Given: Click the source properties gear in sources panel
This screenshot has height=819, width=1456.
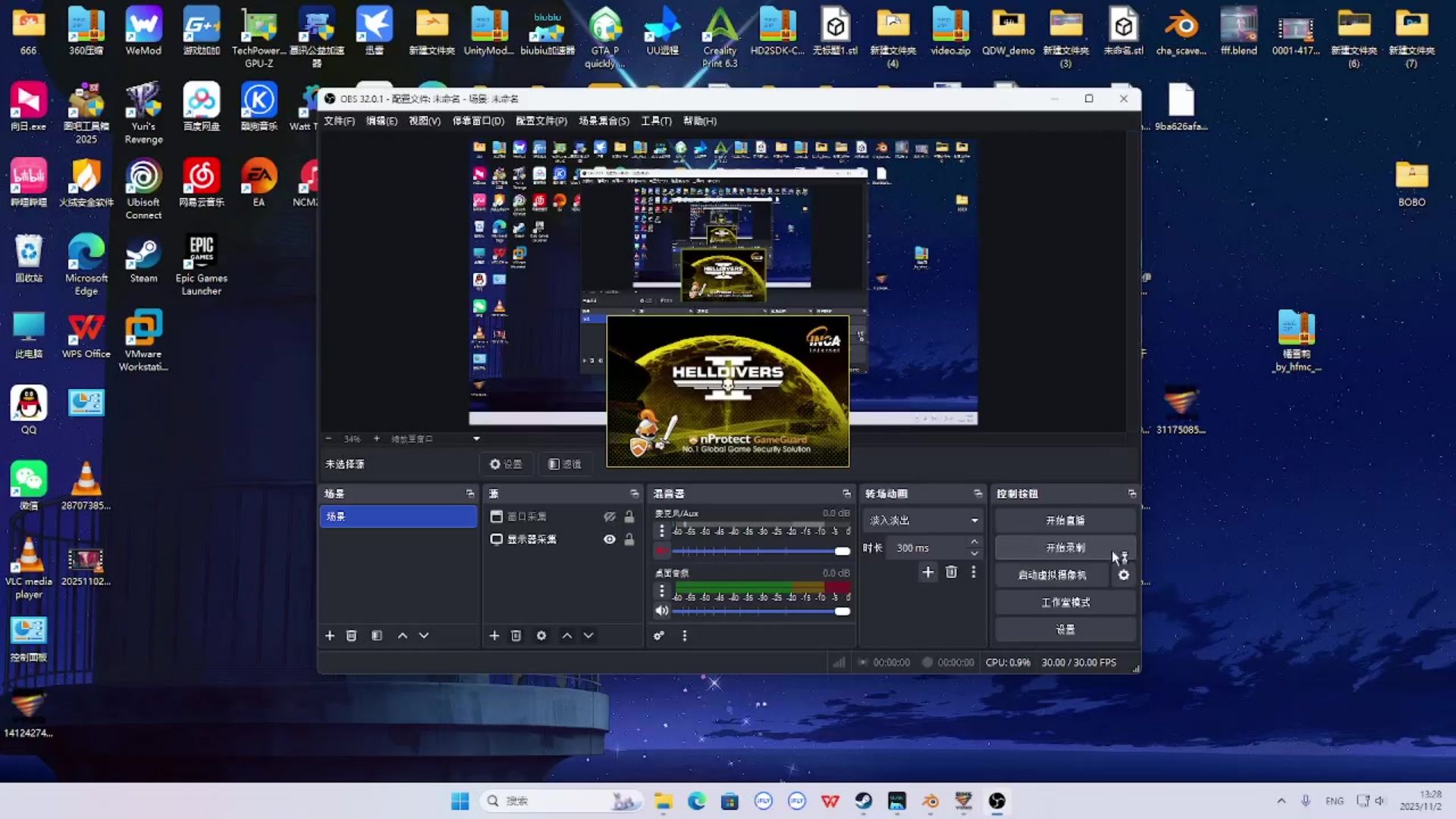Looking at the screenshot, I should click(541, 635).
